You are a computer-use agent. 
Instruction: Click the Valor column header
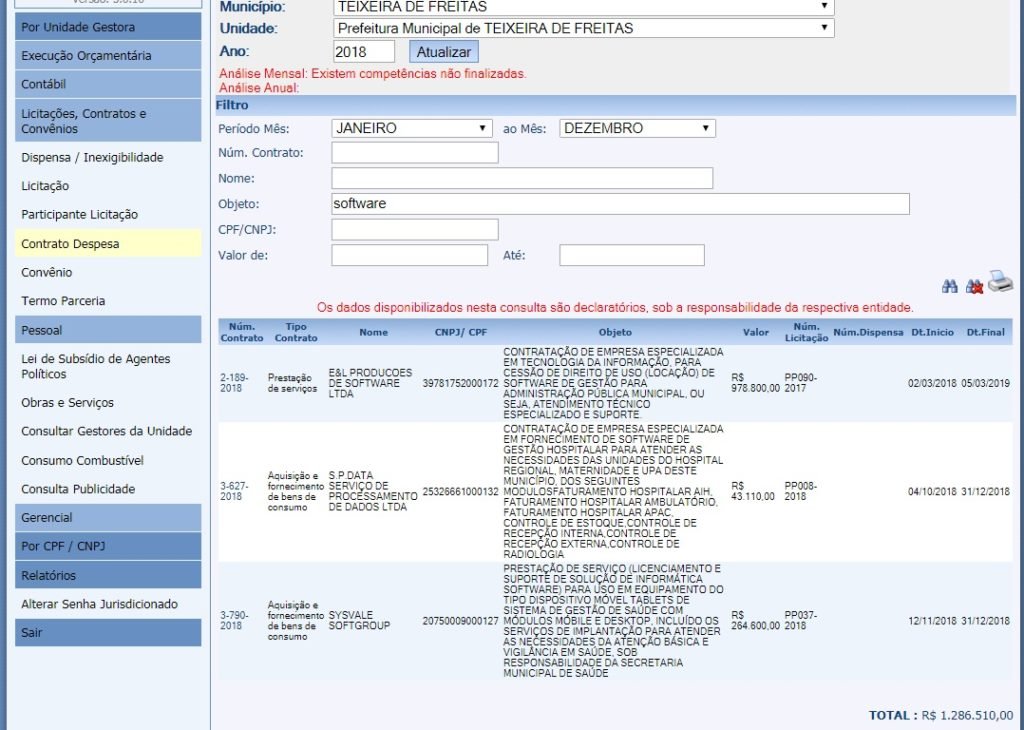click(756, 332)
